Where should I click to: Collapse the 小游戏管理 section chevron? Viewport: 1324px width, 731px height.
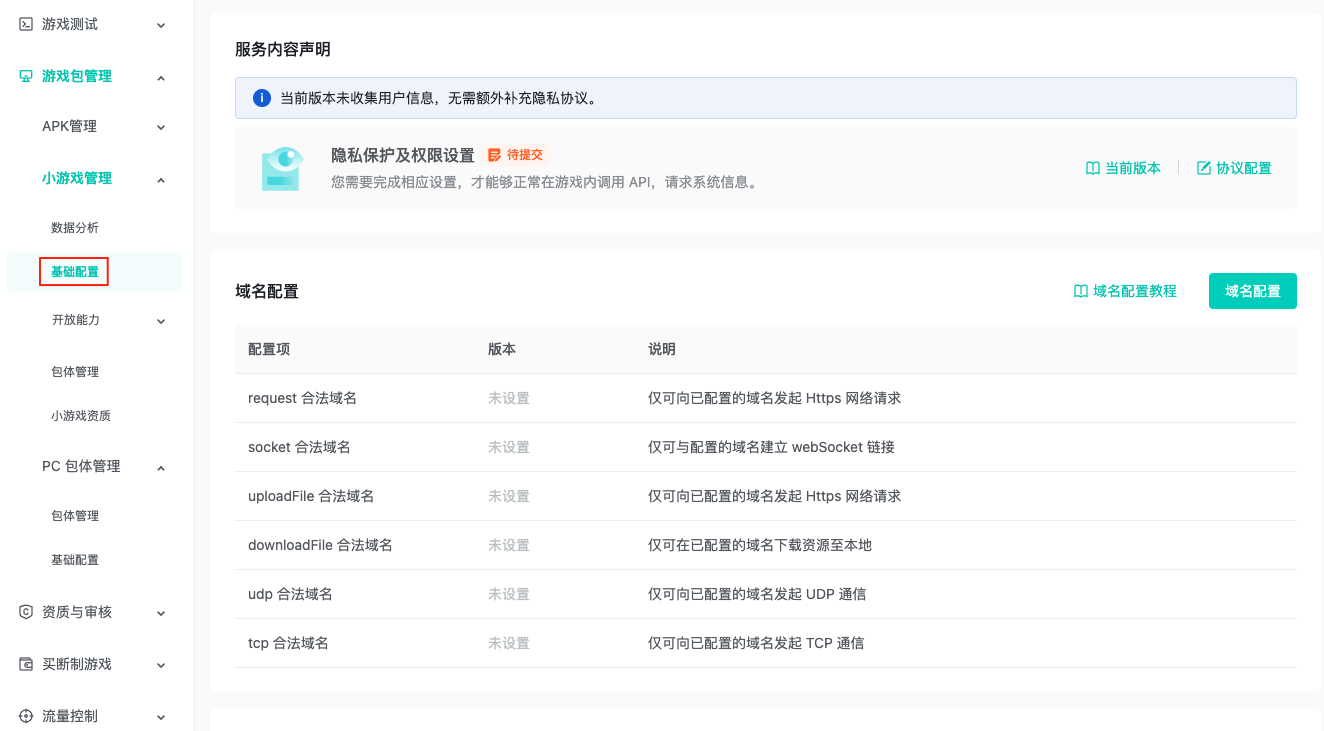[x=161, y=179]
